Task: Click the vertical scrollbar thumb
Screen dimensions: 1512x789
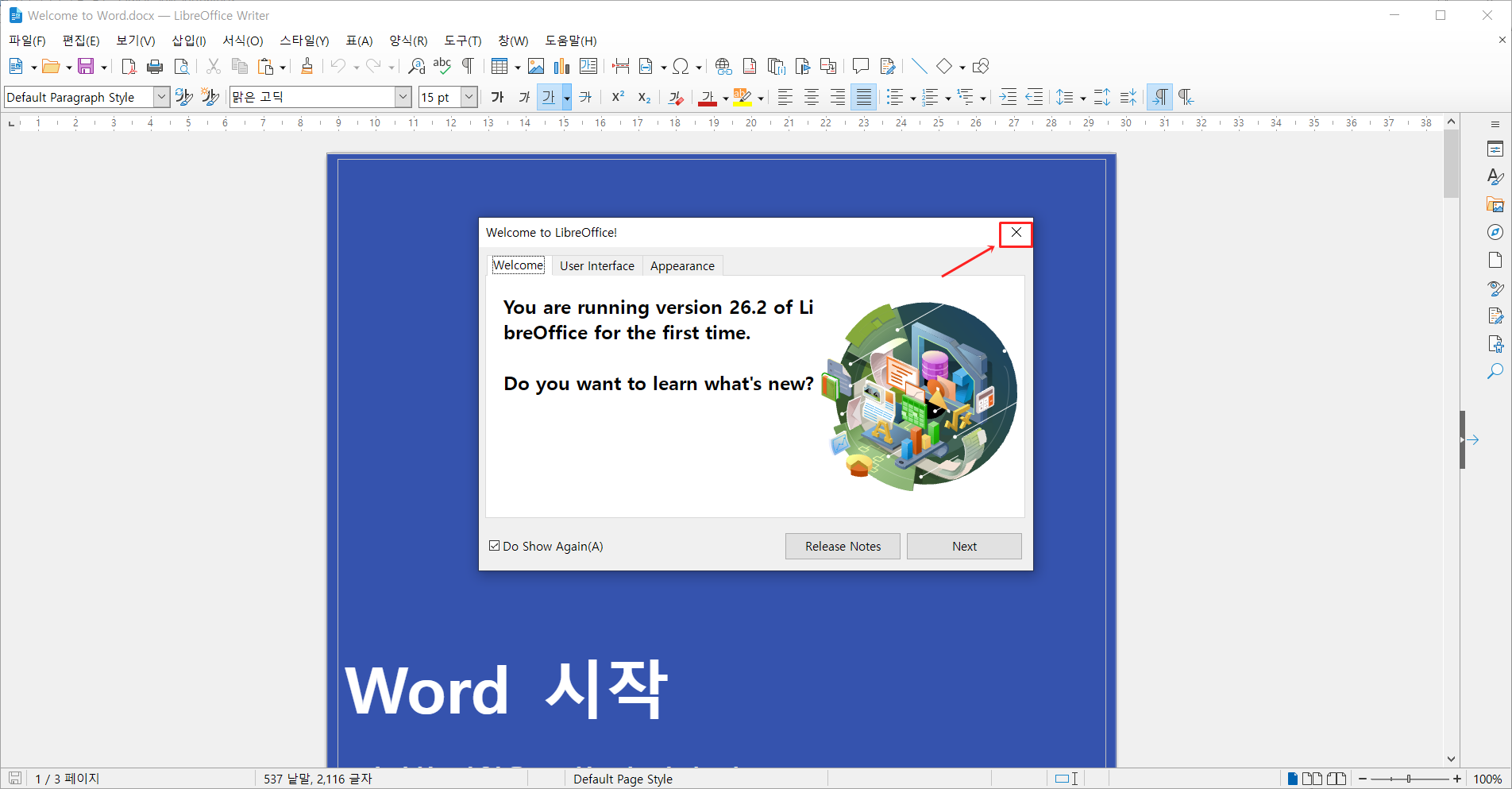Action: click(1452, 163)
